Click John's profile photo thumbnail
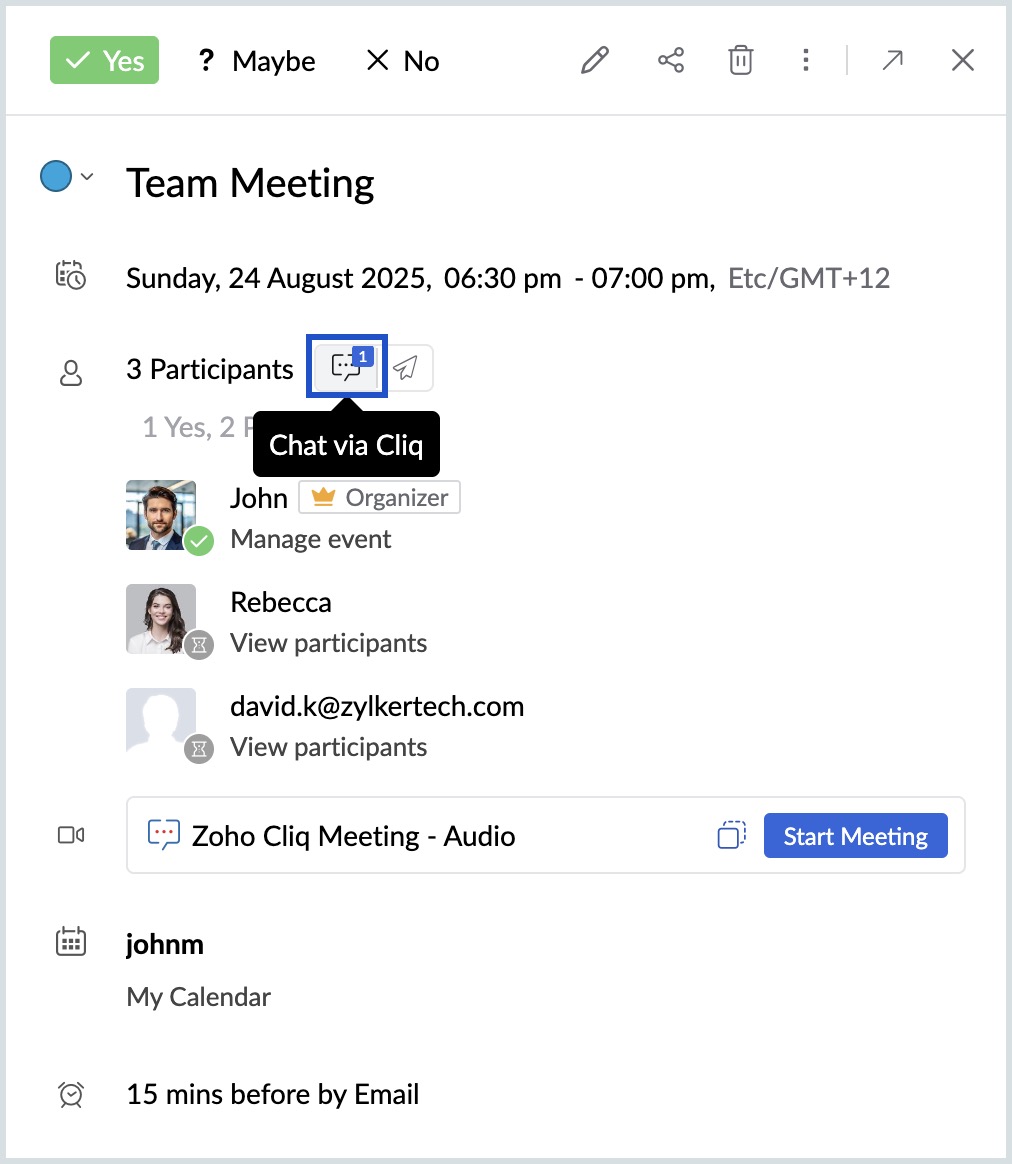The height and width of the screenshot is (1164, 1012). [161, 514]
